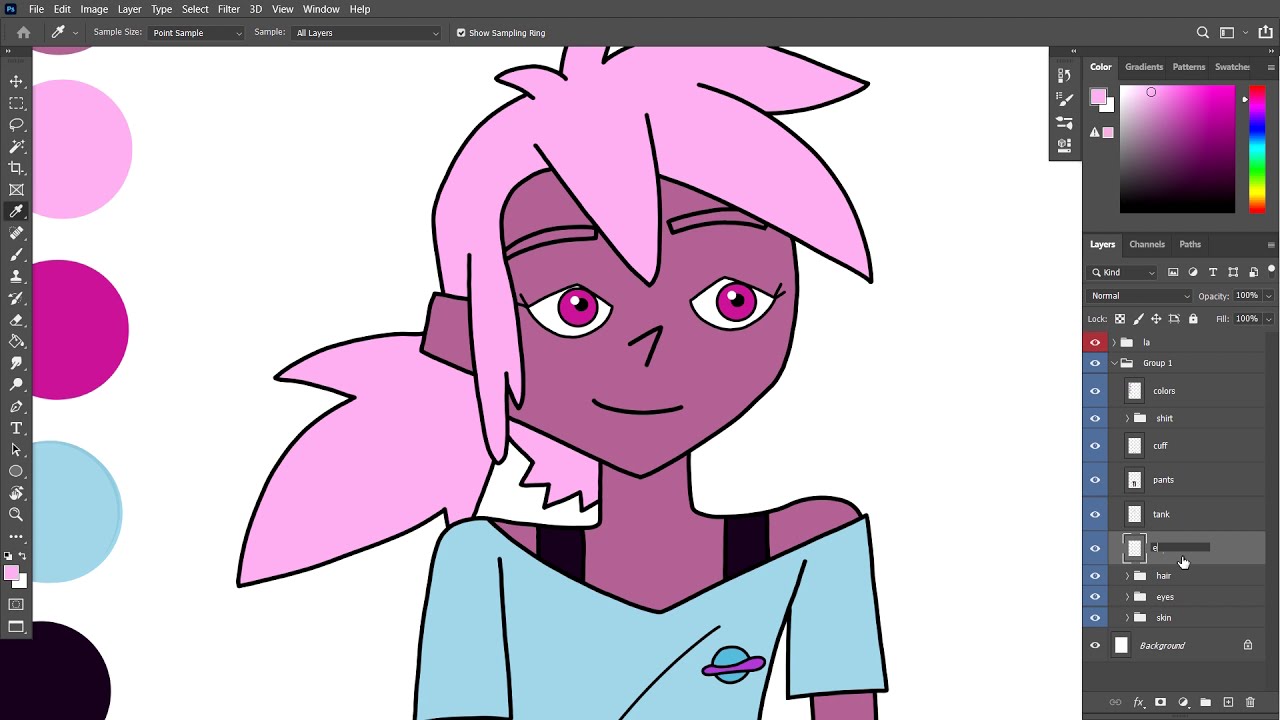Viewport: 1280px width, 720px height.
Task: Click the Create new group folder icon
Action: click(1205, 703)
